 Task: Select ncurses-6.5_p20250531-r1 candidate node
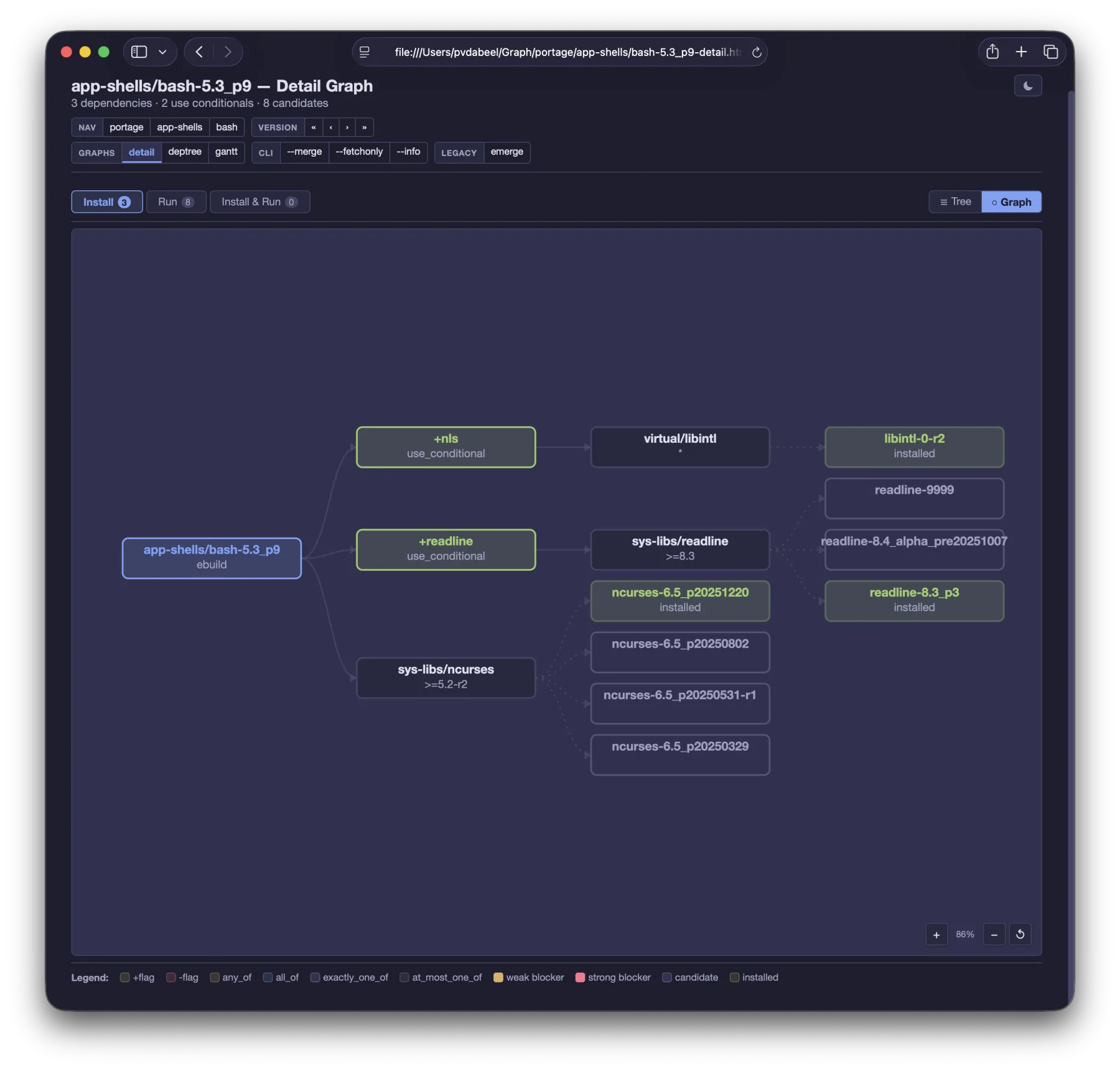coord(680,703)
